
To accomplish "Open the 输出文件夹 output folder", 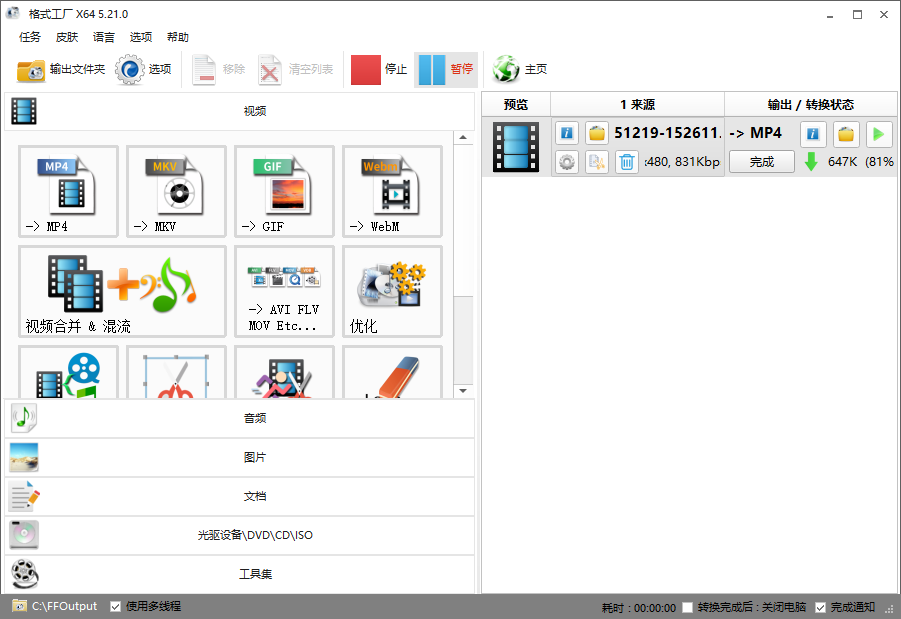I will (x=61, y=70).
